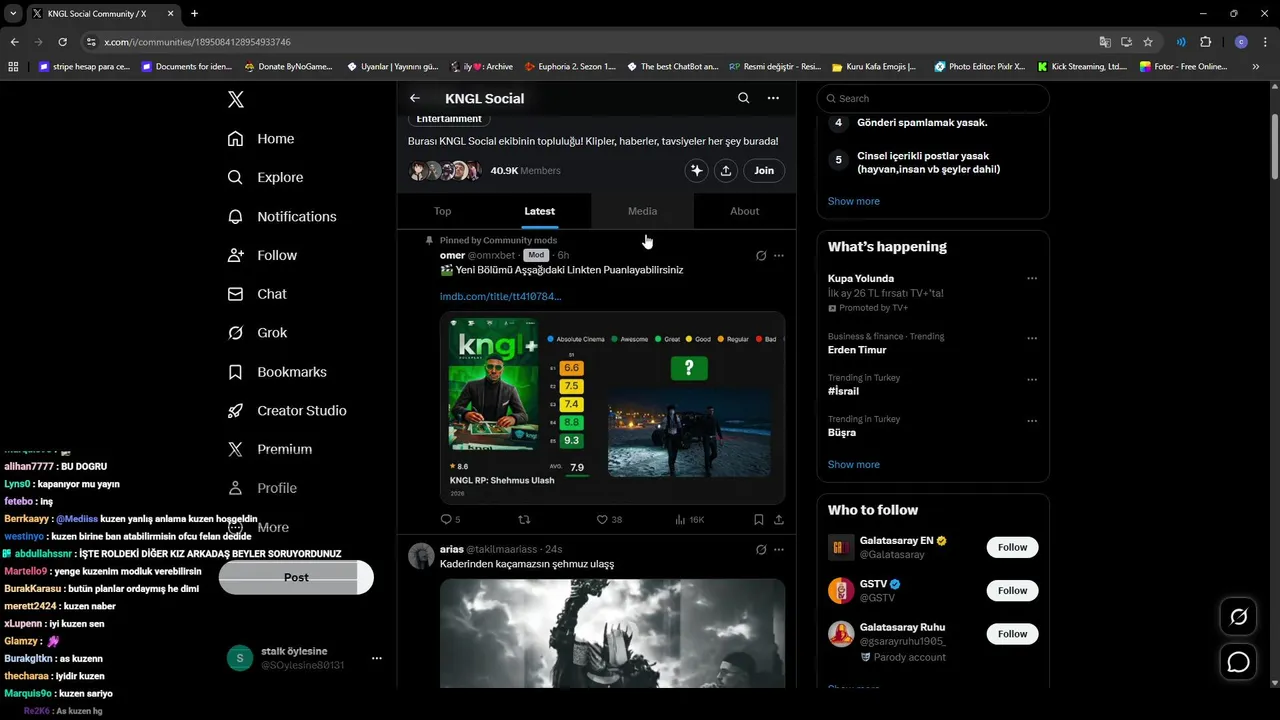Click the Creator Studio rocket icon
The height and width of the screenshot is (720, 1280).
235,411
